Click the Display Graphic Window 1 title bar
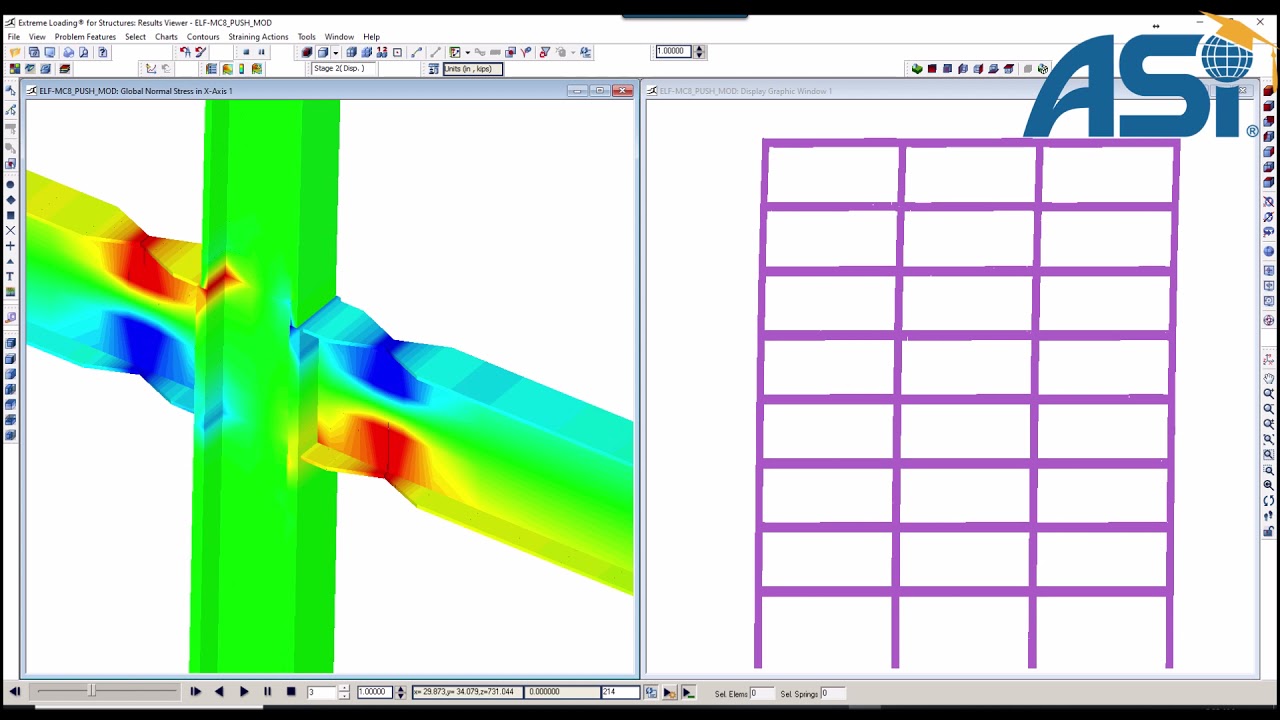1280x720 pixels. tap(950, 91)
